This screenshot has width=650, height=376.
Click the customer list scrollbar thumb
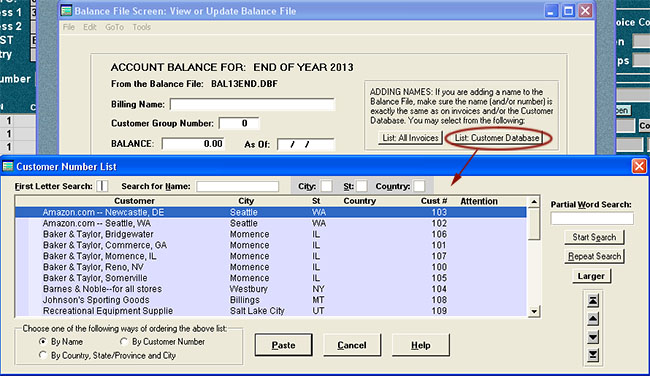534,223
